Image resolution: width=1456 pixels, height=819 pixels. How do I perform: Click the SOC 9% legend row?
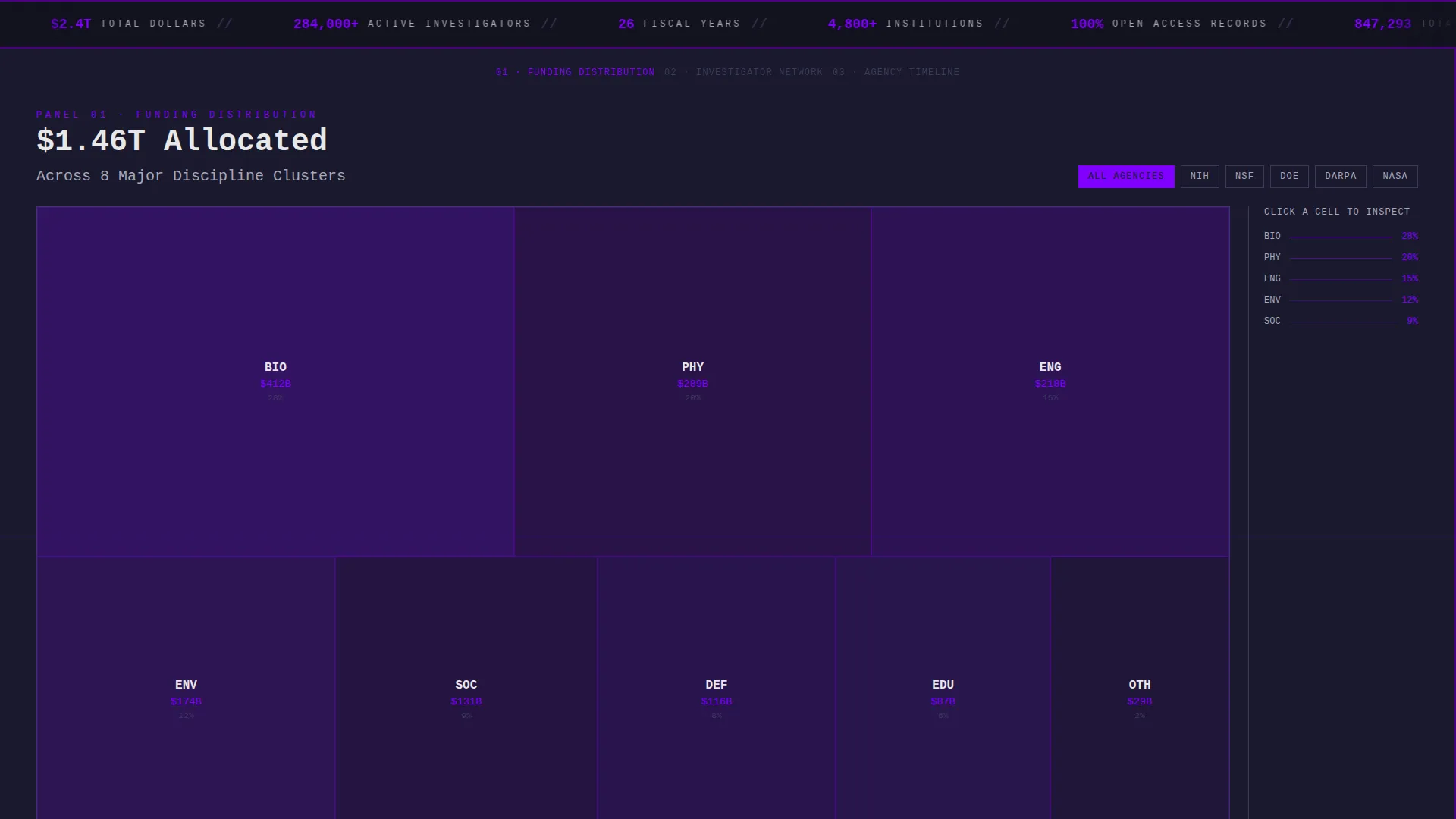pyautogui.click(x=1341, y=321)
